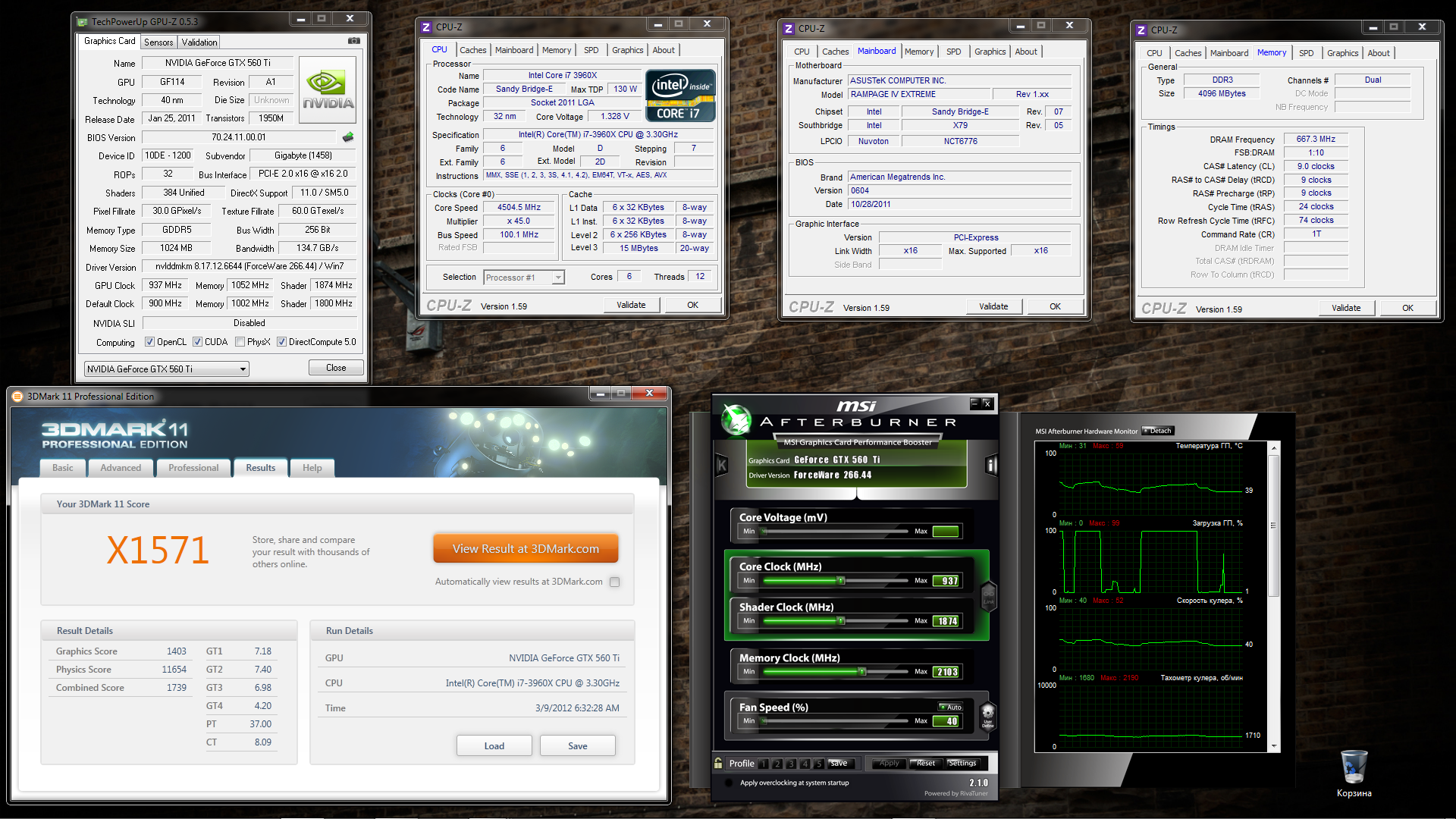Open the Afterburner info 'i' icon
The image size is (1456, 819).
pos(990,465)
